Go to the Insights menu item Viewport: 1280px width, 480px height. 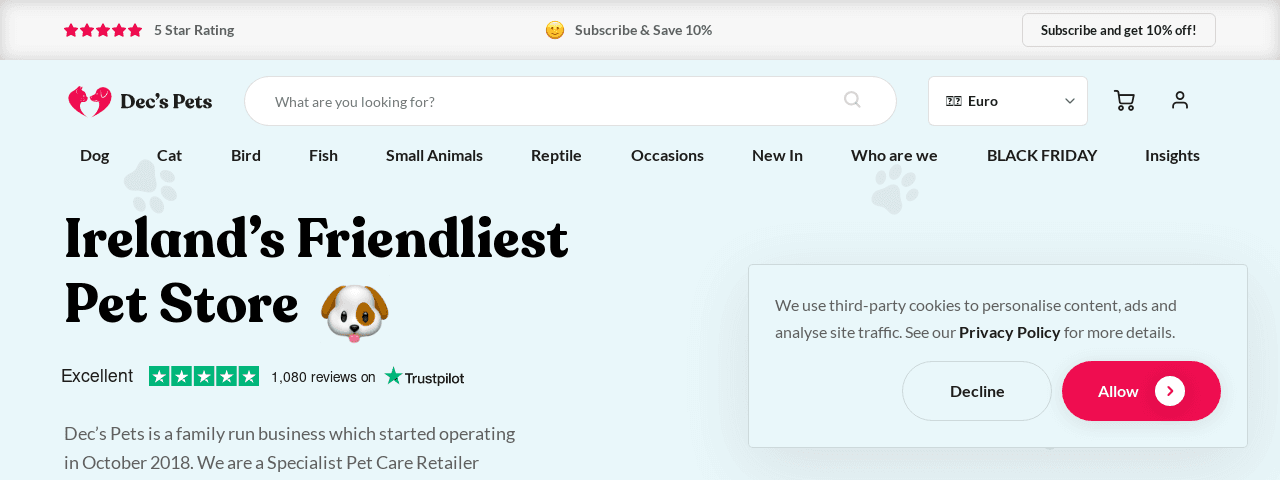(1172, 155)
